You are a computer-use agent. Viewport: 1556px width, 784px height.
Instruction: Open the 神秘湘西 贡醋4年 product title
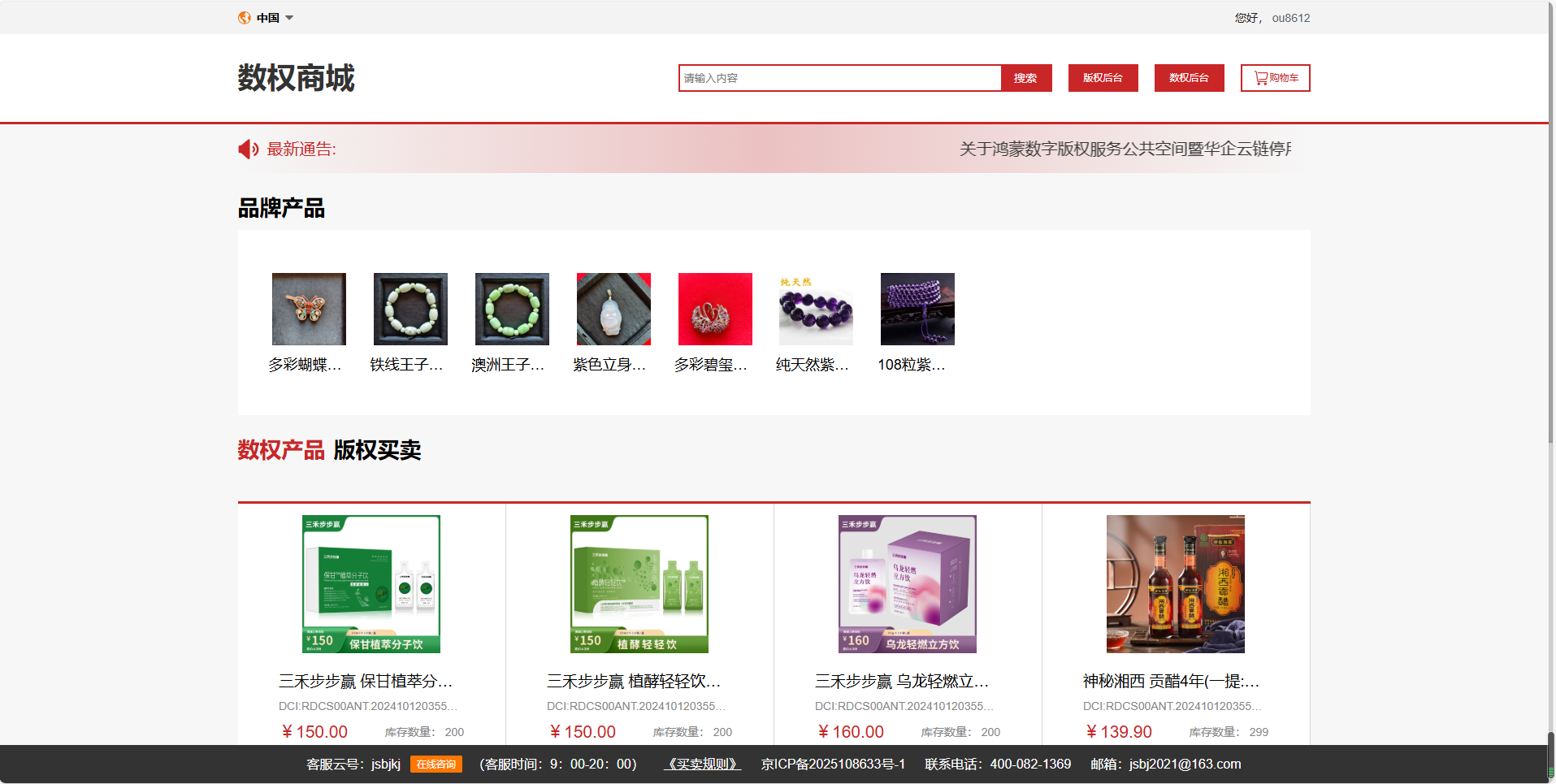tap(1171, 681)
